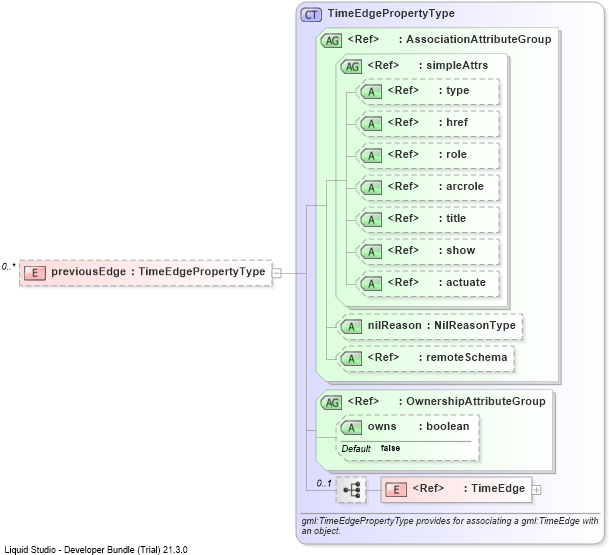Select the AssociationAttributeGroup label

(478, 39)
